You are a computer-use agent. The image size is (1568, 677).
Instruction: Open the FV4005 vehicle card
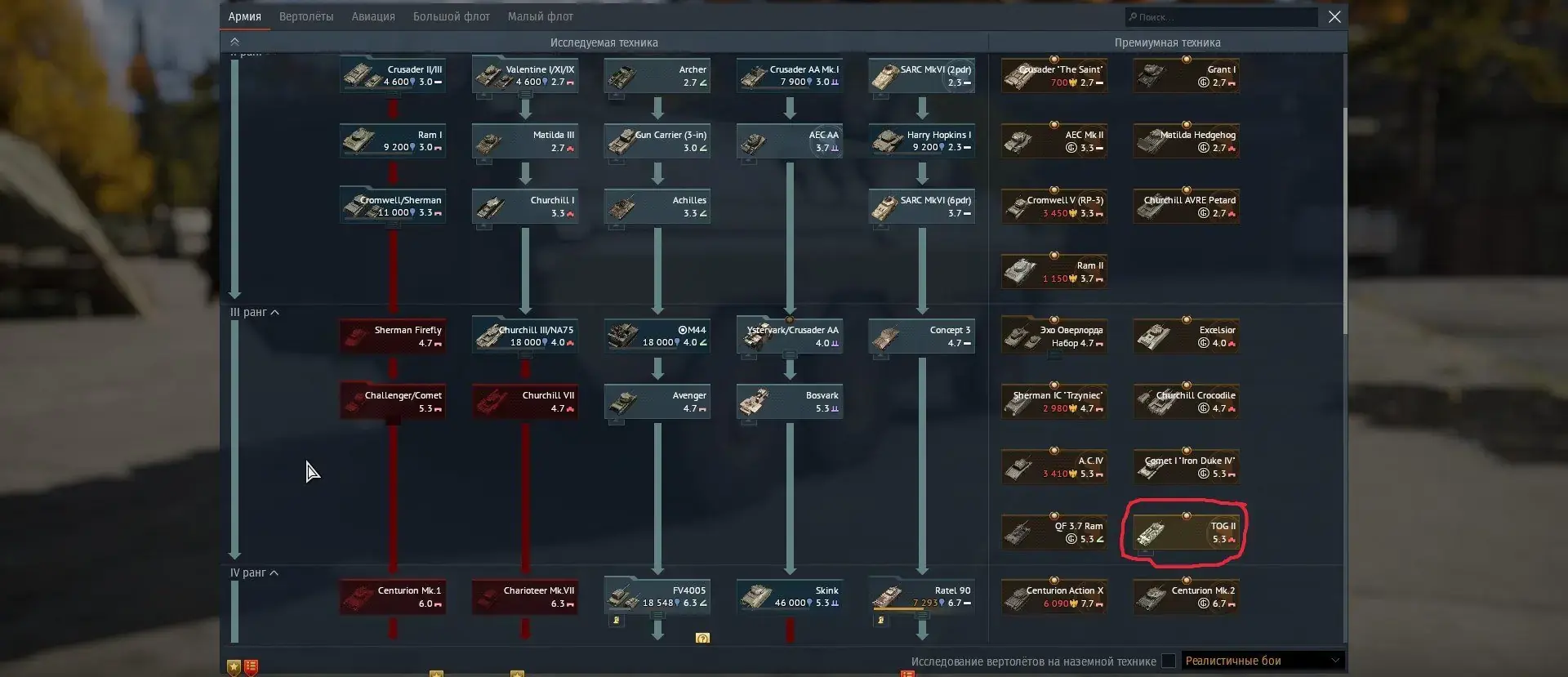click(657, 597)
